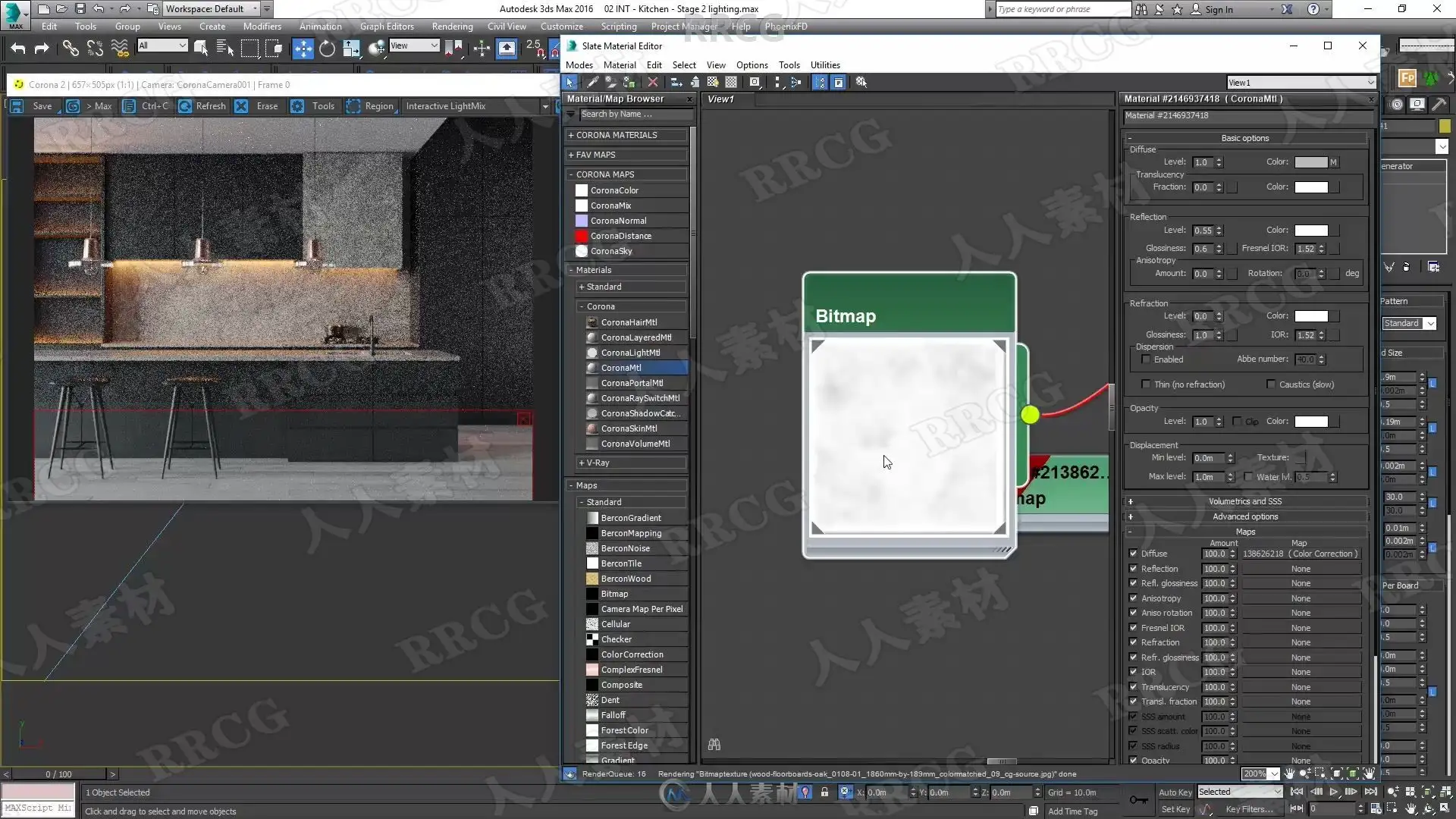The height and width of the screenshot is (819, 1456).
Task: Click Select by Material icon
Action: click(861, 82)
